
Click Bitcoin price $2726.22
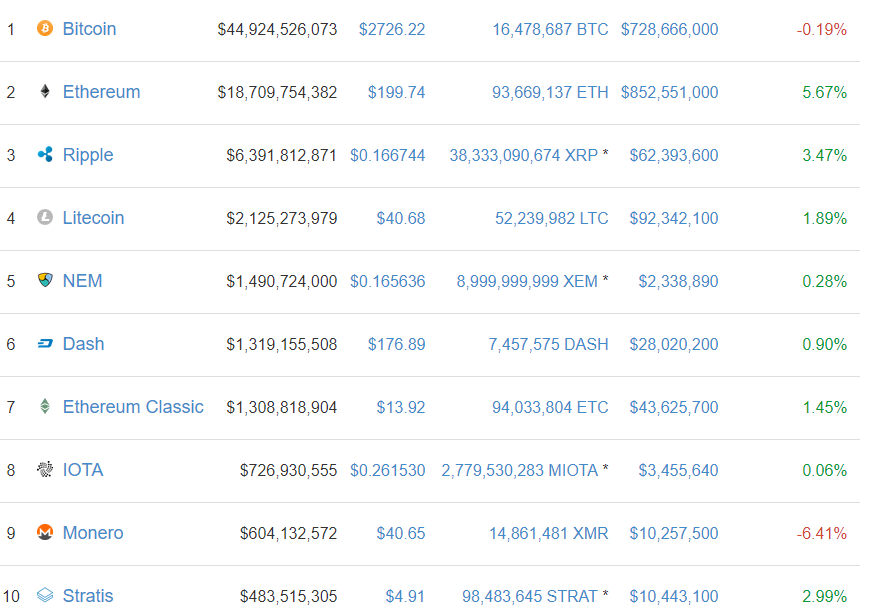(x=392, y=29)
